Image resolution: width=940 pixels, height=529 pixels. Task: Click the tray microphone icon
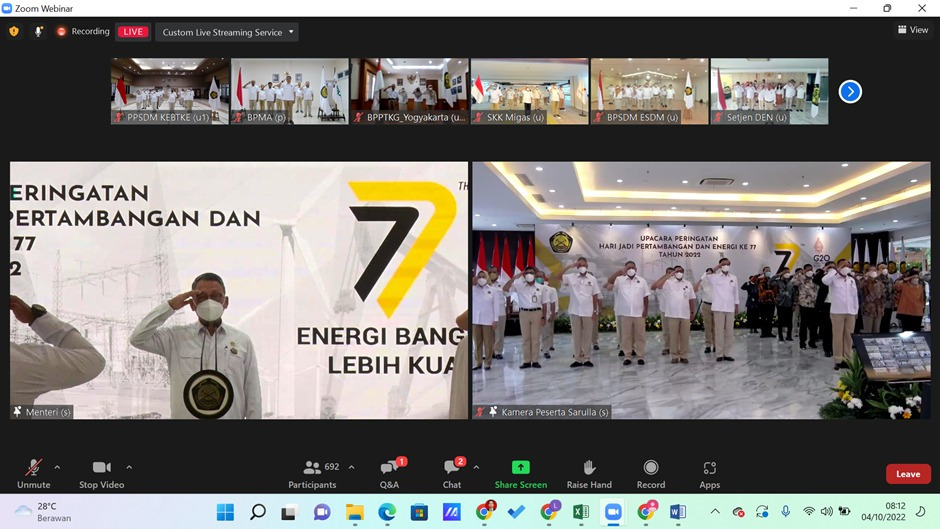785,512
